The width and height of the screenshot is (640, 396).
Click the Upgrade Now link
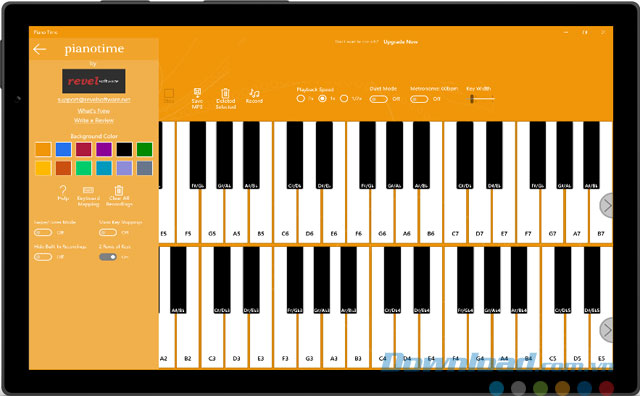[400, 42]
